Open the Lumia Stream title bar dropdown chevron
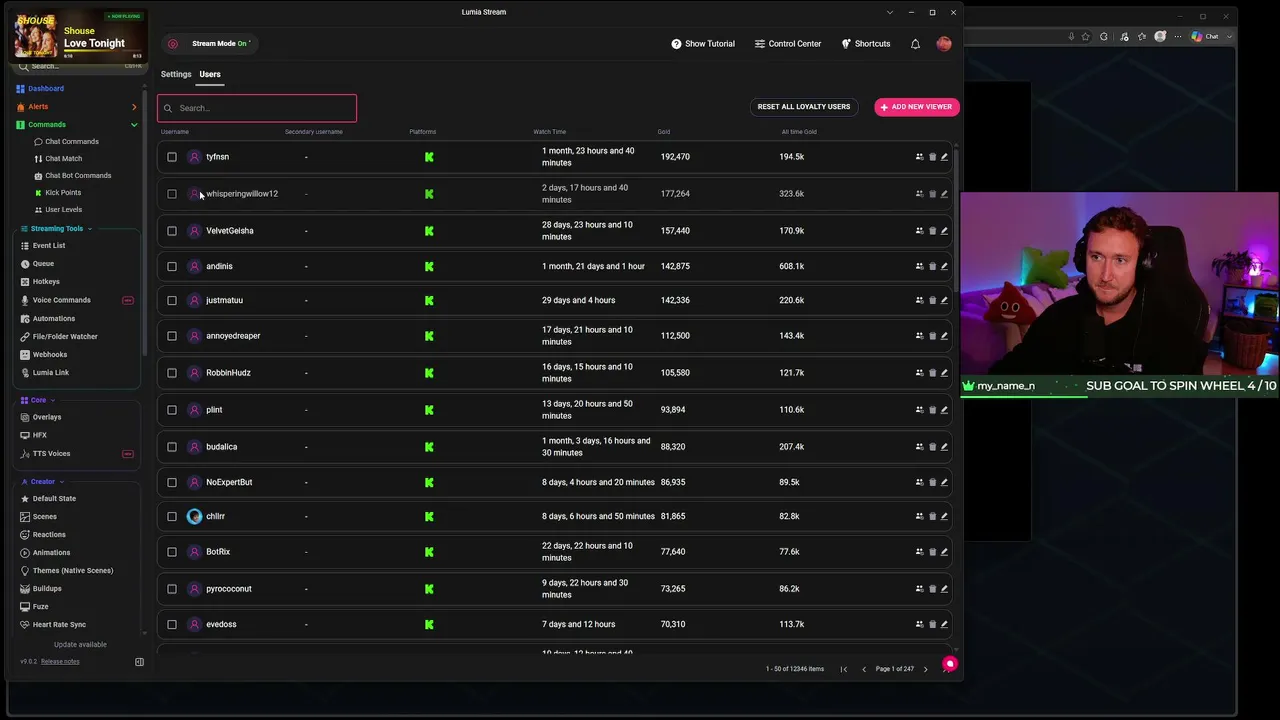The width and height of the screenshot is (1280, 720). 889,12
